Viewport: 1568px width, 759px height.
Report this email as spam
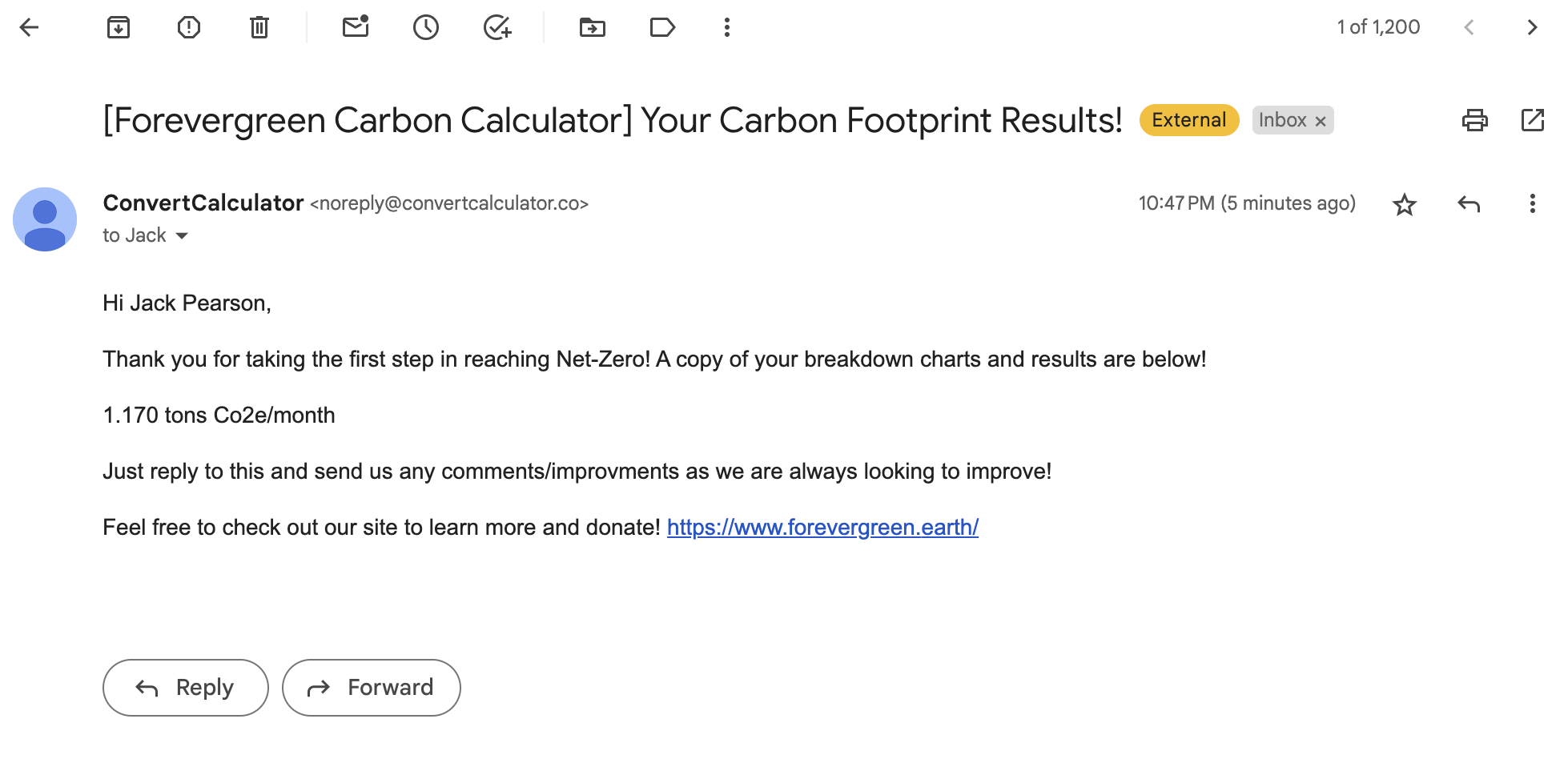(189, 28)
